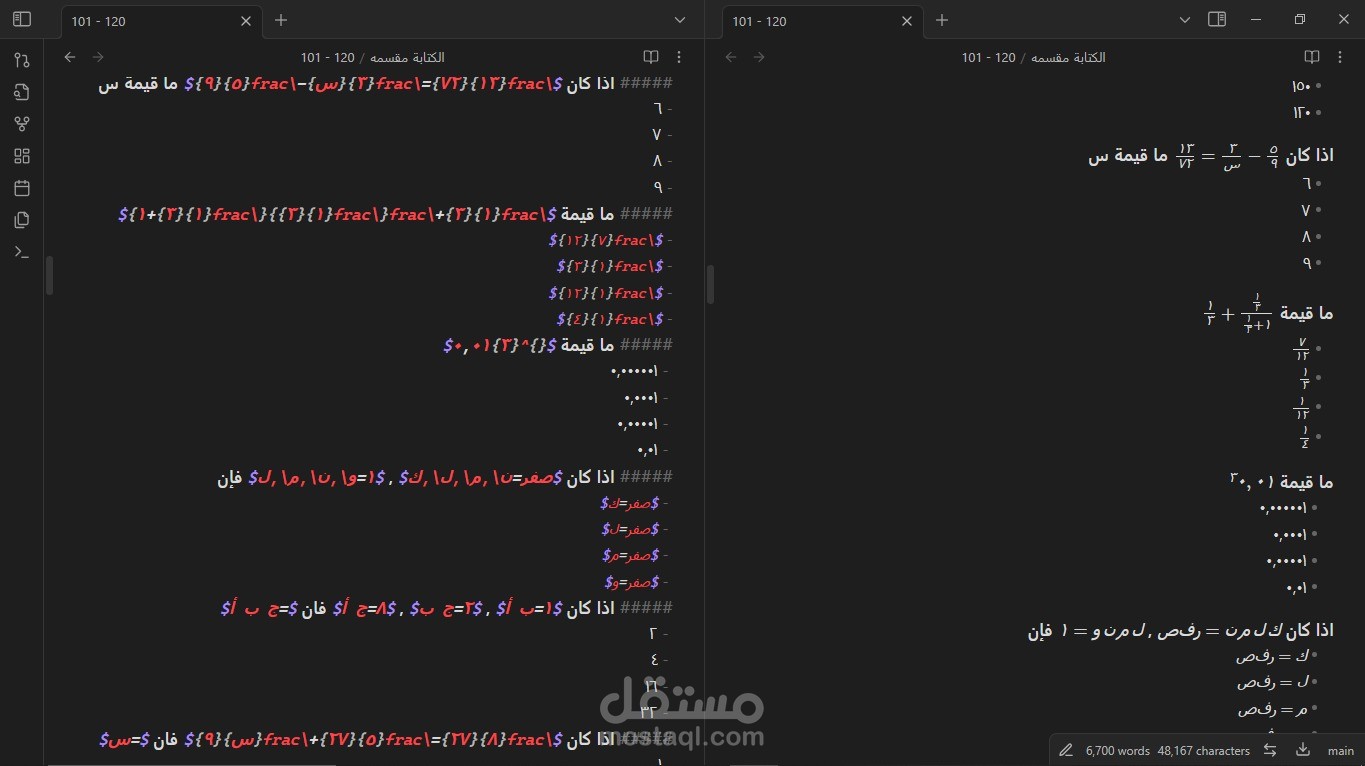1365x766 pixels.
Task: Switch left note to reading view
Action: point(651,57)
